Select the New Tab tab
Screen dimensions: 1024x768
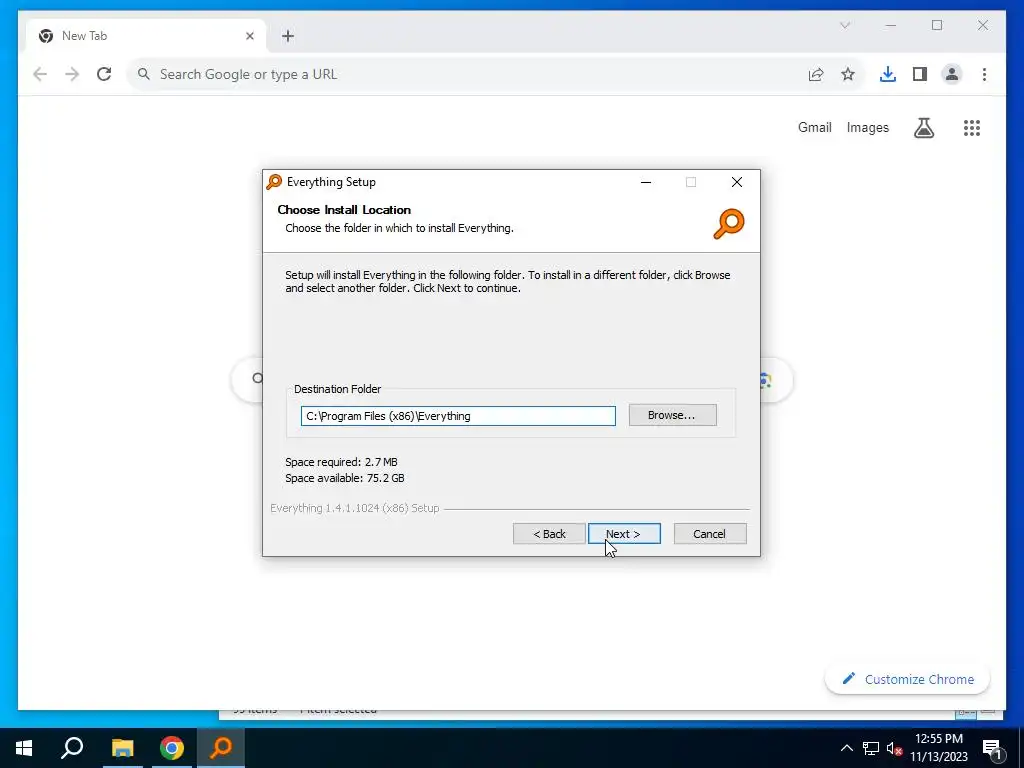coord(147,36)
